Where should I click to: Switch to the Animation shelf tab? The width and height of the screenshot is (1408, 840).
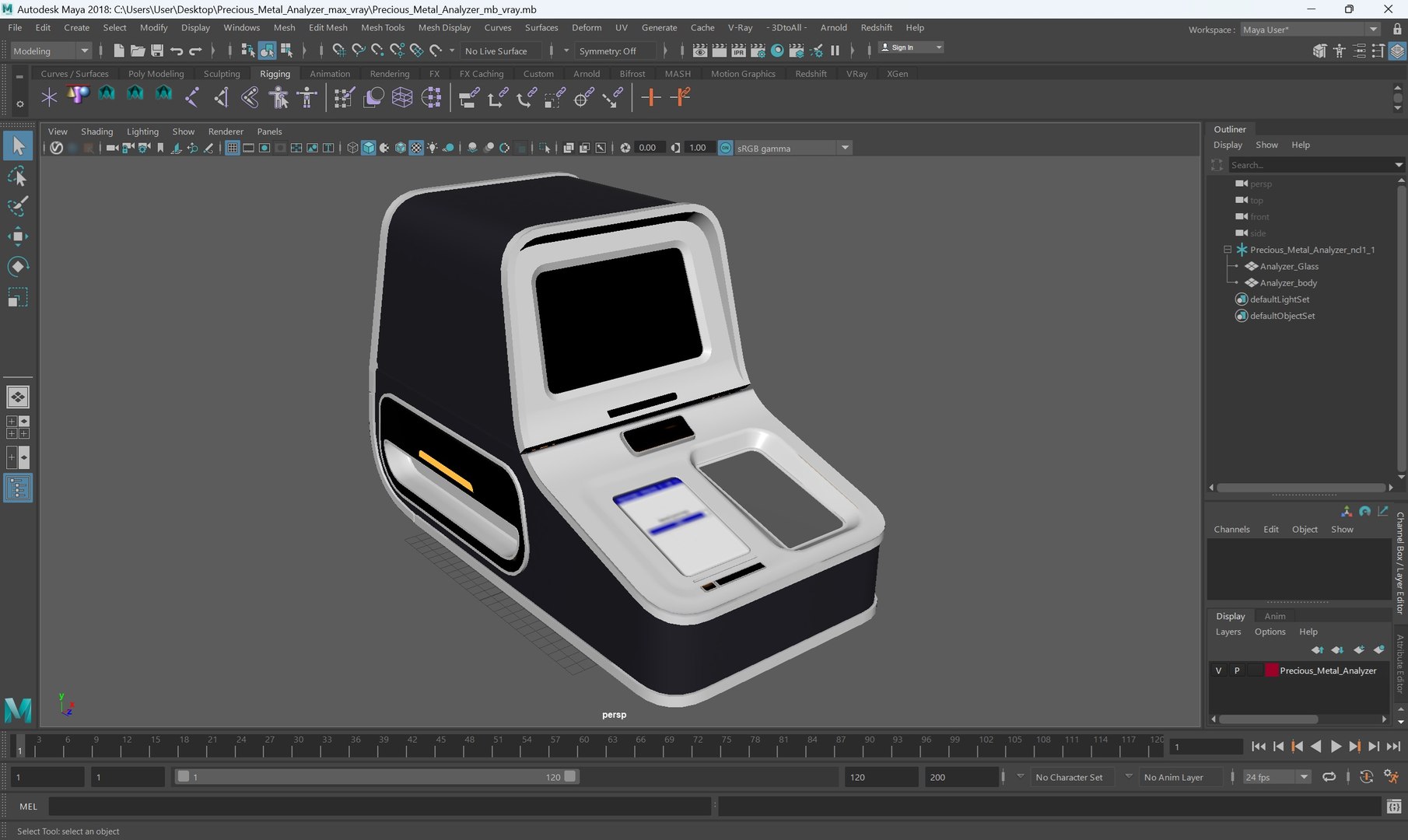(x=330, y=74)
